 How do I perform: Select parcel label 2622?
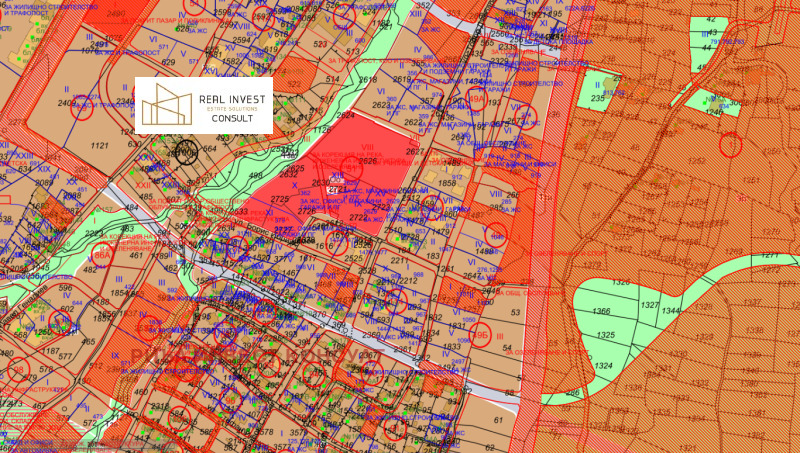coord(413,122)
